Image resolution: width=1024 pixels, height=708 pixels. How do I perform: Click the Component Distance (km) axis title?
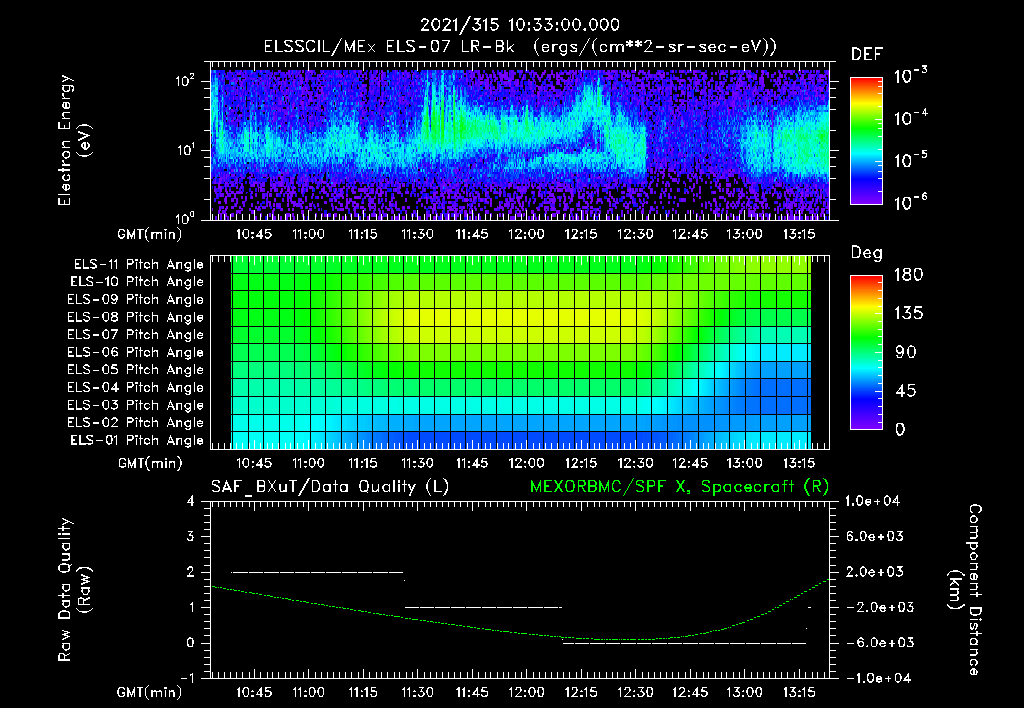[966, 590]
